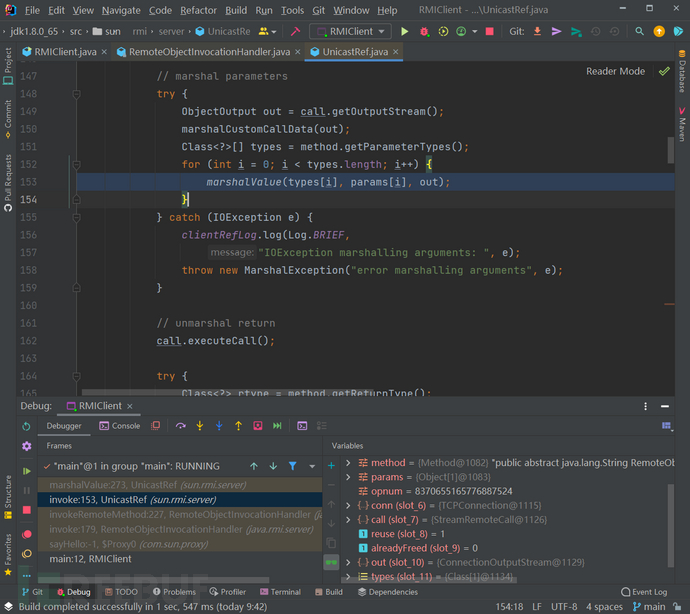Click the main git branch widget
This screenshot has width=690, height=614.
click(x=649, y=607)
